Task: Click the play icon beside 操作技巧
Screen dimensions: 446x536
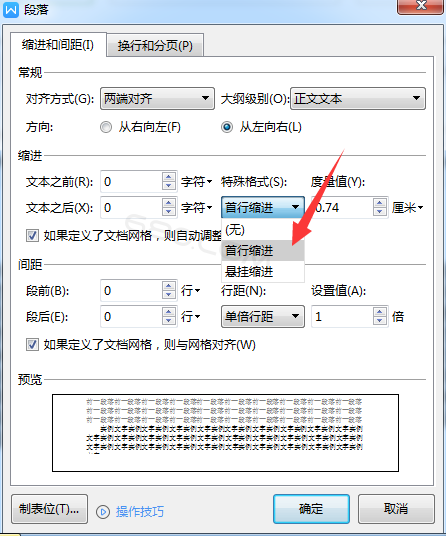Action: coord(103,512)
